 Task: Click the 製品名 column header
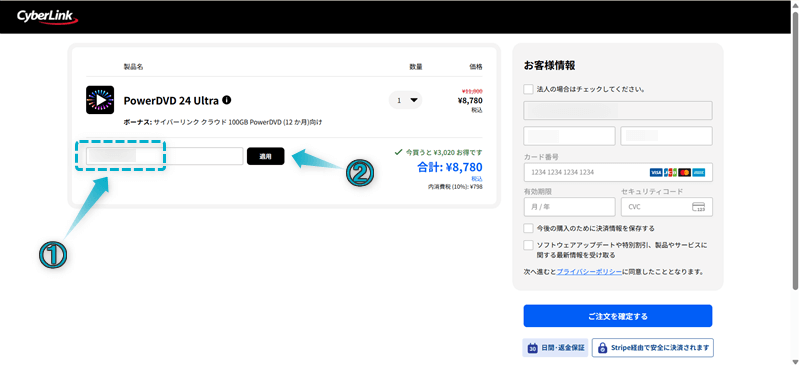point(134,67)
